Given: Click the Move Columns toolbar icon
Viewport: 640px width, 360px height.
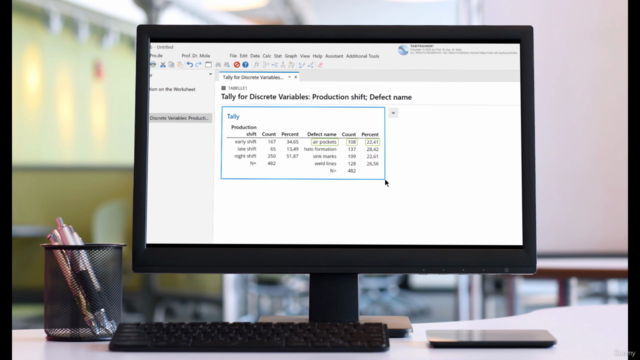Looking at the screenshot, I should pyautogui.click(x=291, y=65).
